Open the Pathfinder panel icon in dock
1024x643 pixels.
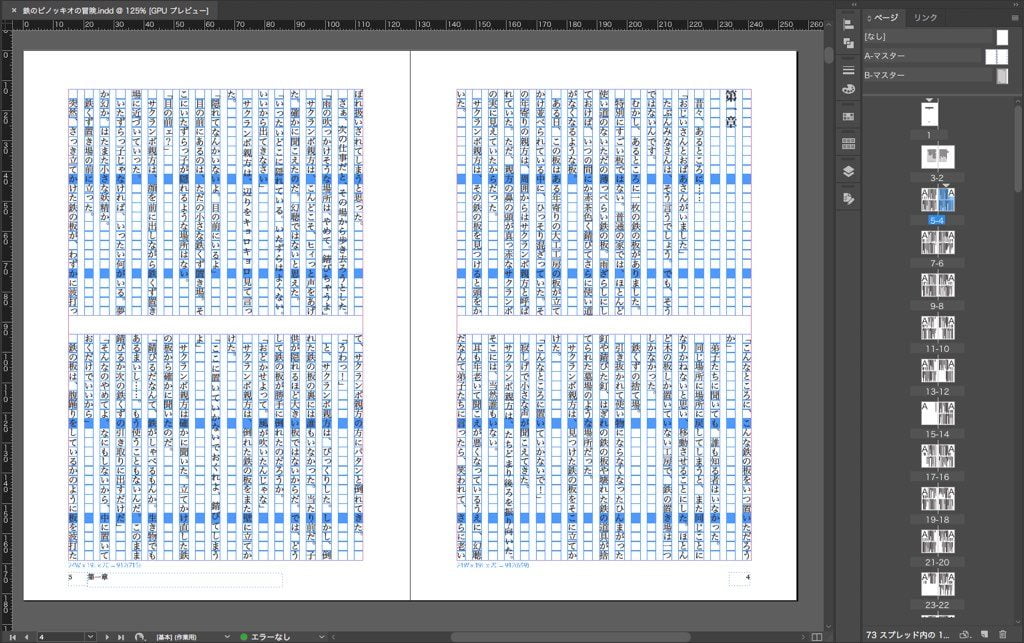coord(848,43)
